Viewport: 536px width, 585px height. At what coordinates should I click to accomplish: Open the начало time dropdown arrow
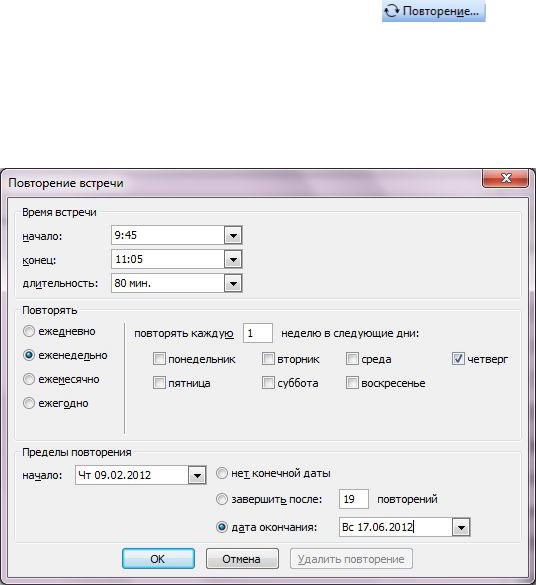233,235
